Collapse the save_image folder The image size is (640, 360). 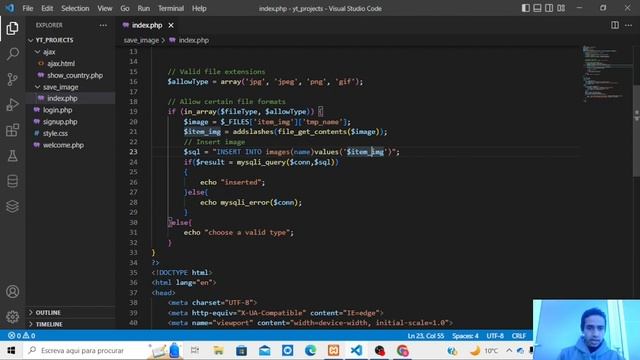click(x=60, y=87)
